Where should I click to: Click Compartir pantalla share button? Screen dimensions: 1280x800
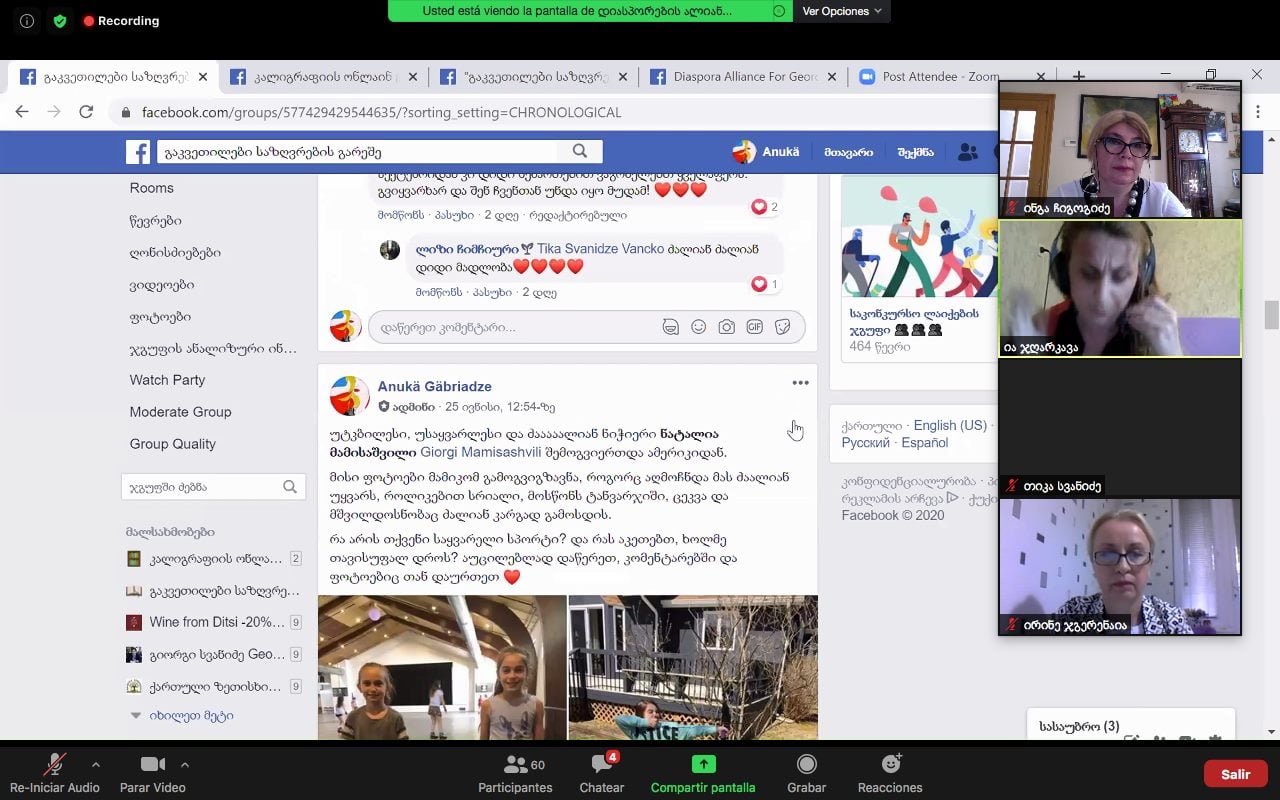(x=703, y=772)
